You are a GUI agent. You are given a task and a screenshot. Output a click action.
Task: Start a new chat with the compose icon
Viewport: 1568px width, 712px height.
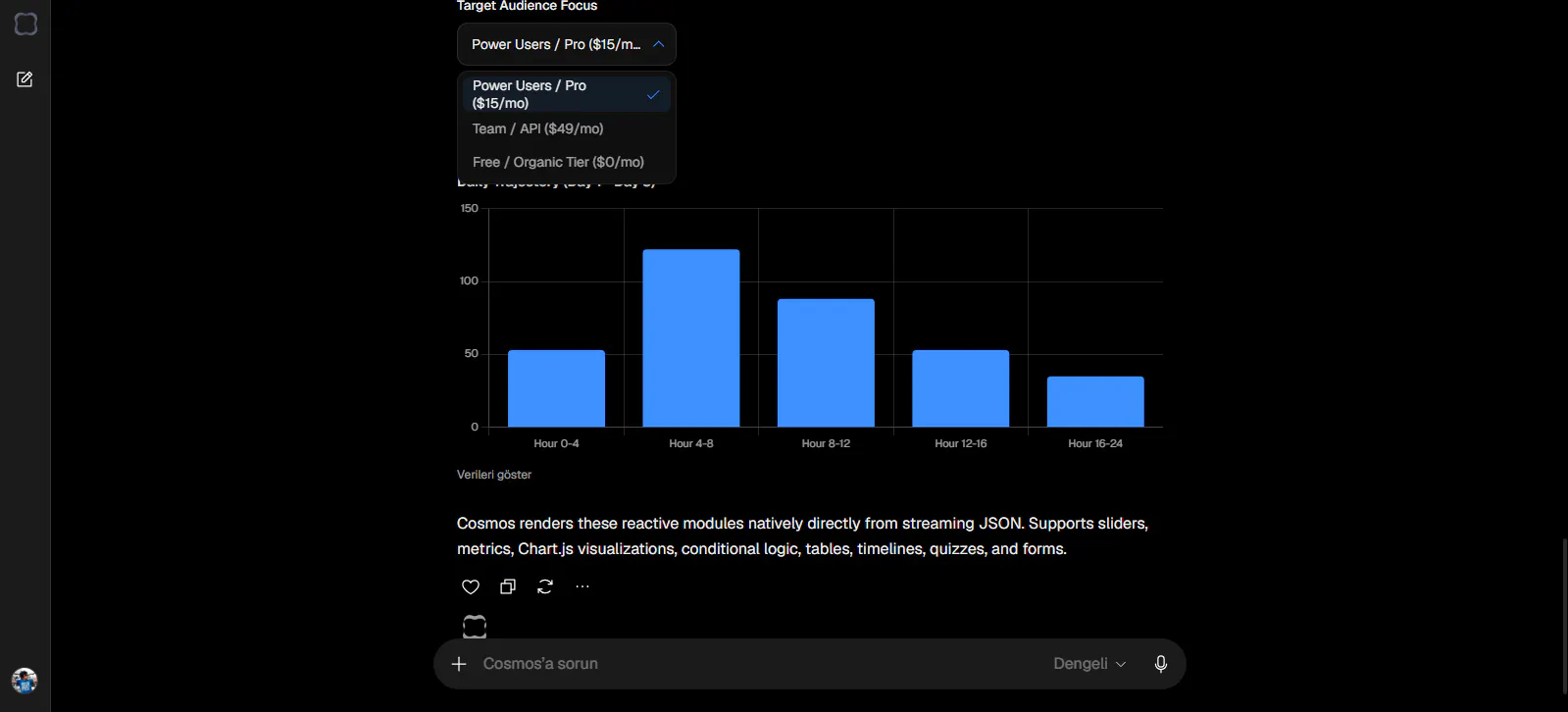point(25,79)
